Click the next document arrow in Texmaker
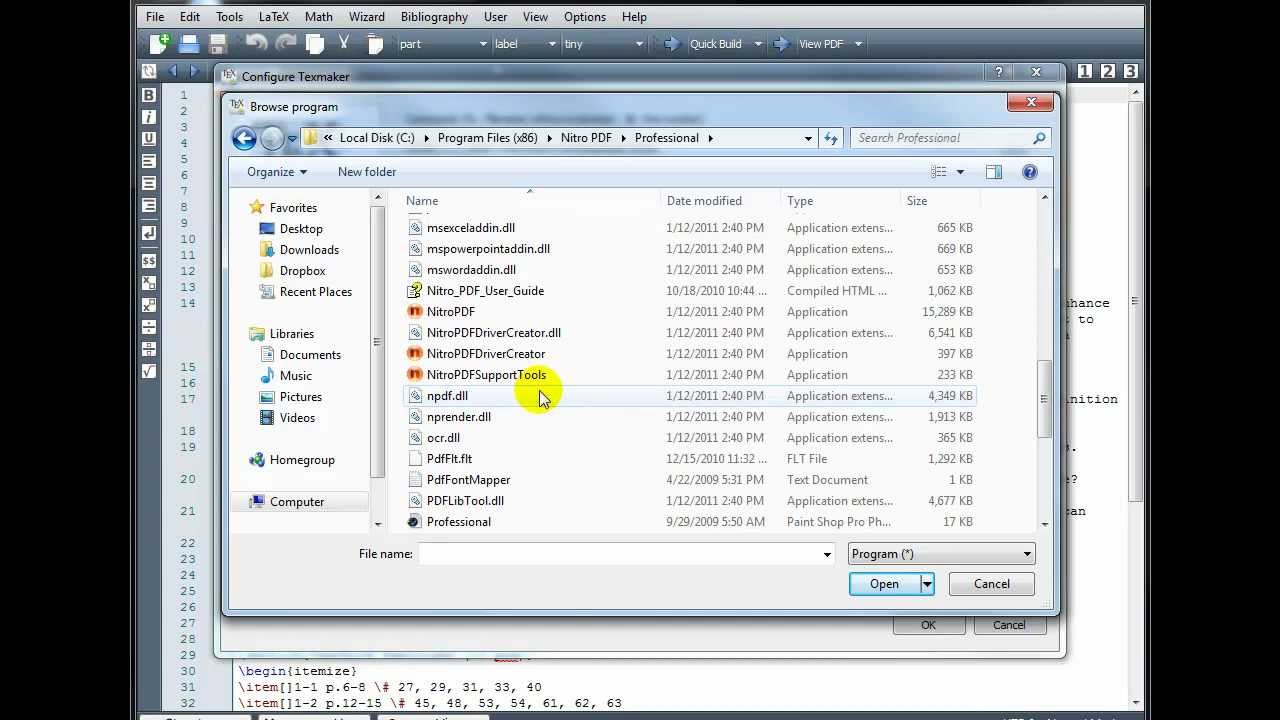The height and width of the screenshot is (720, 1280). coord(194,71)
